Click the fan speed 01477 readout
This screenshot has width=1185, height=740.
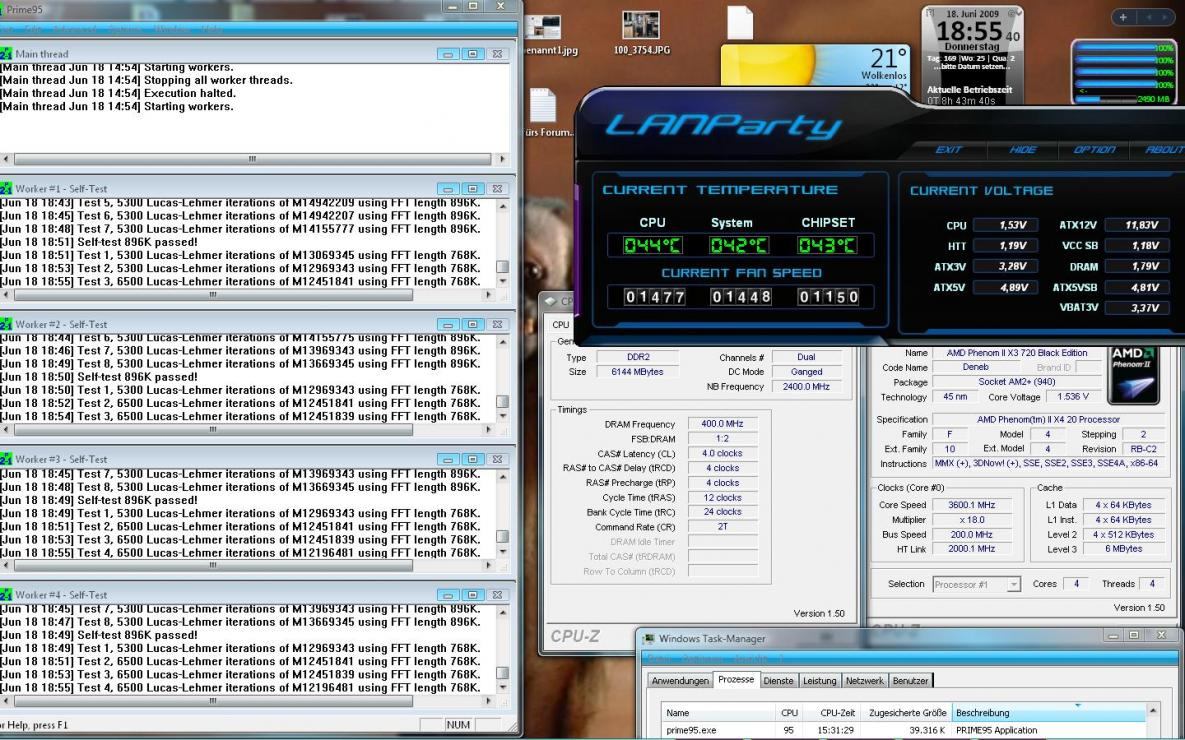pyautogui.click(x=654, y=297)
